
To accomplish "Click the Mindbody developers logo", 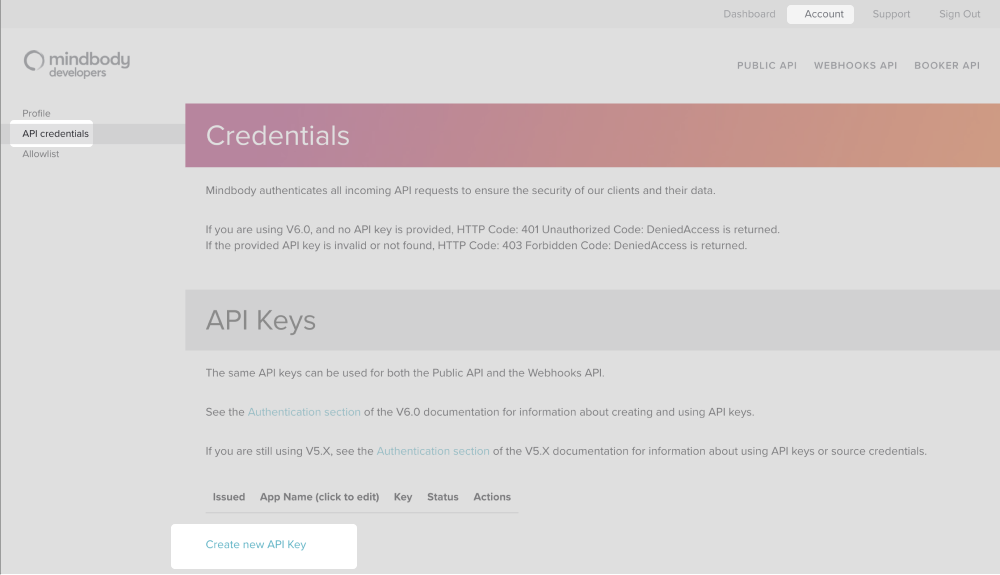I will coord(77,63).
